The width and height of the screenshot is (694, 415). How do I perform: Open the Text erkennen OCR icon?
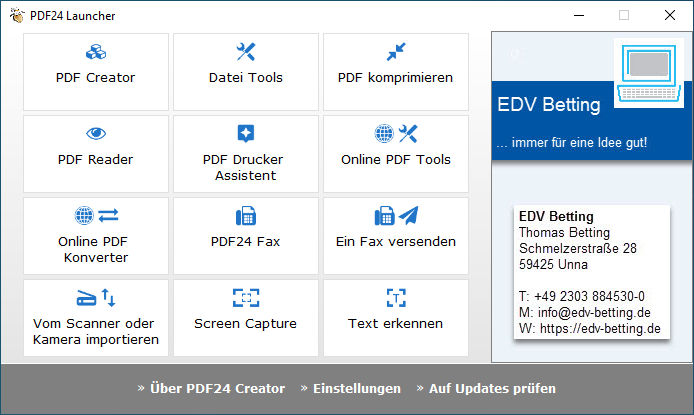(396, 298)
